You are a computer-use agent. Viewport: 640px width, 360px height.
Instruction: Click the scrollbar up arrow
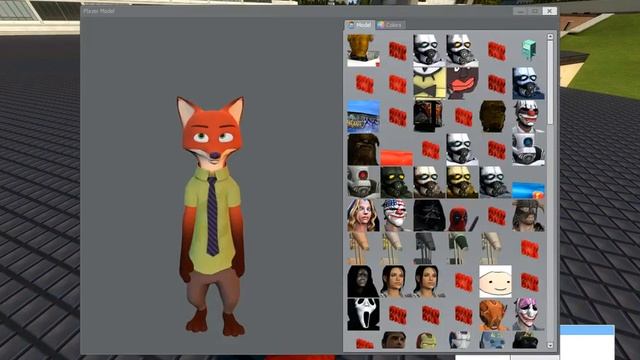coord(550,37)
